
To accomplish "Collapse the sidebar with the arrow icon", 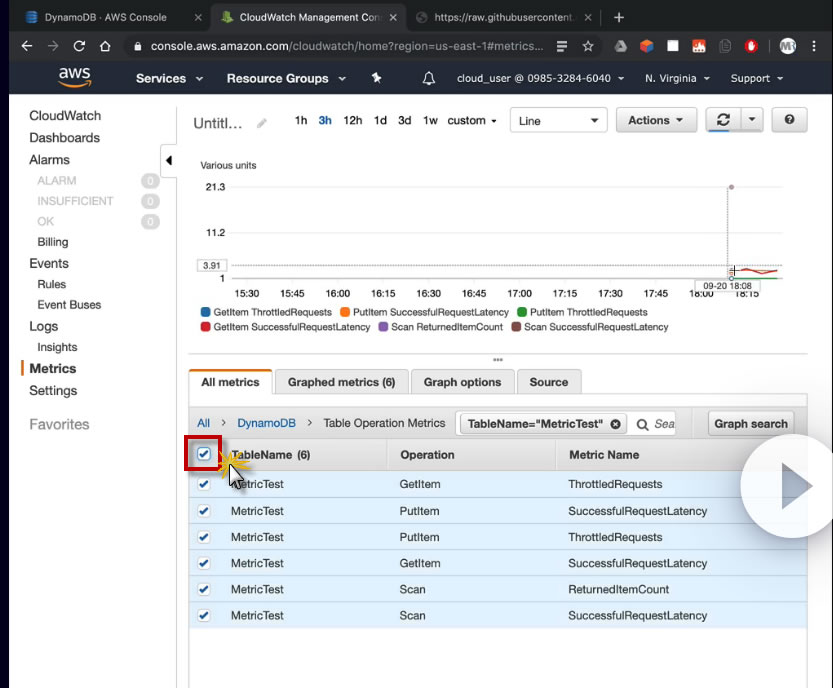I will [x=168, y=160].
